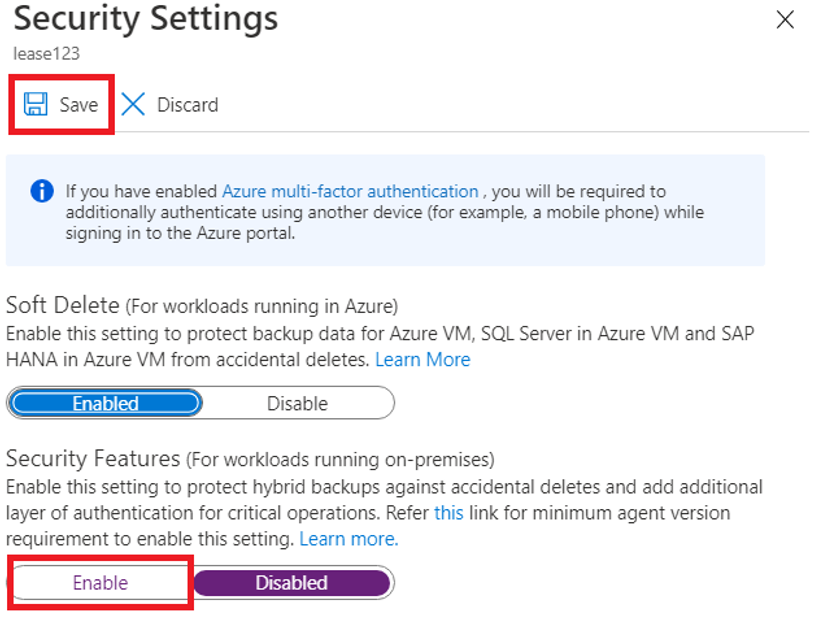Open the Learn More link under Soft Delete
The width and height of the screenshot is (813, 621).
point(422,359)
